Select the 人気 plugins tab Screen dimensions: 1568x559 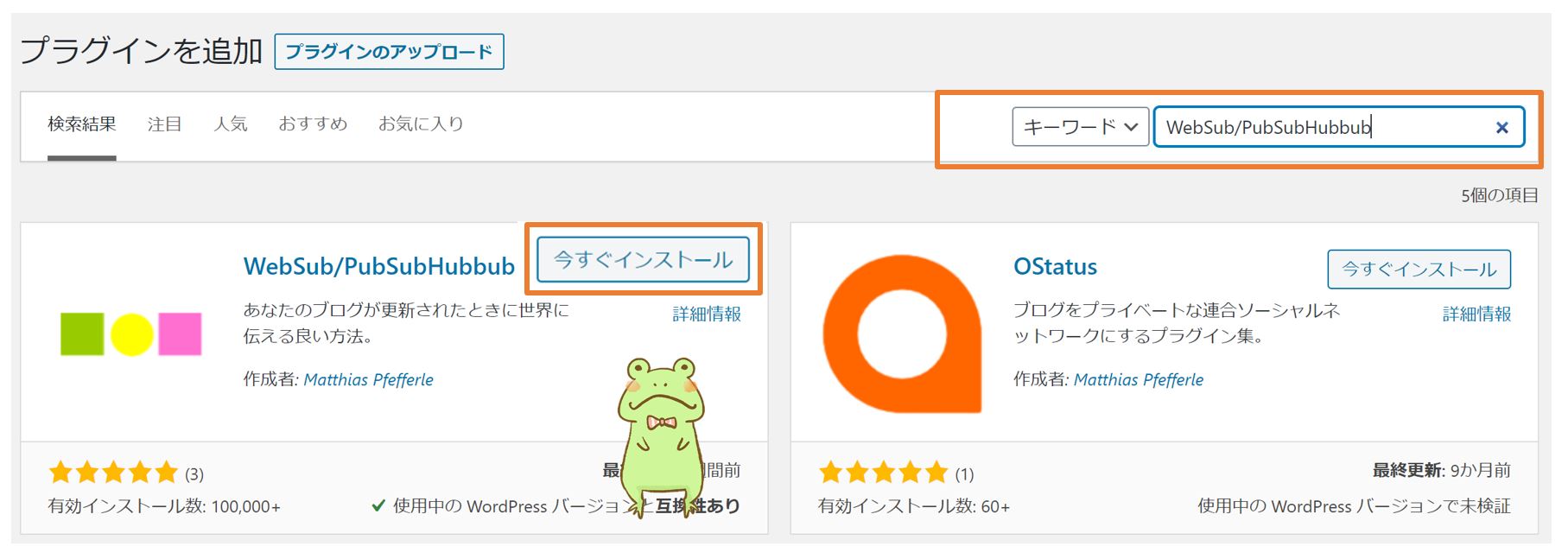pos(231,124)
